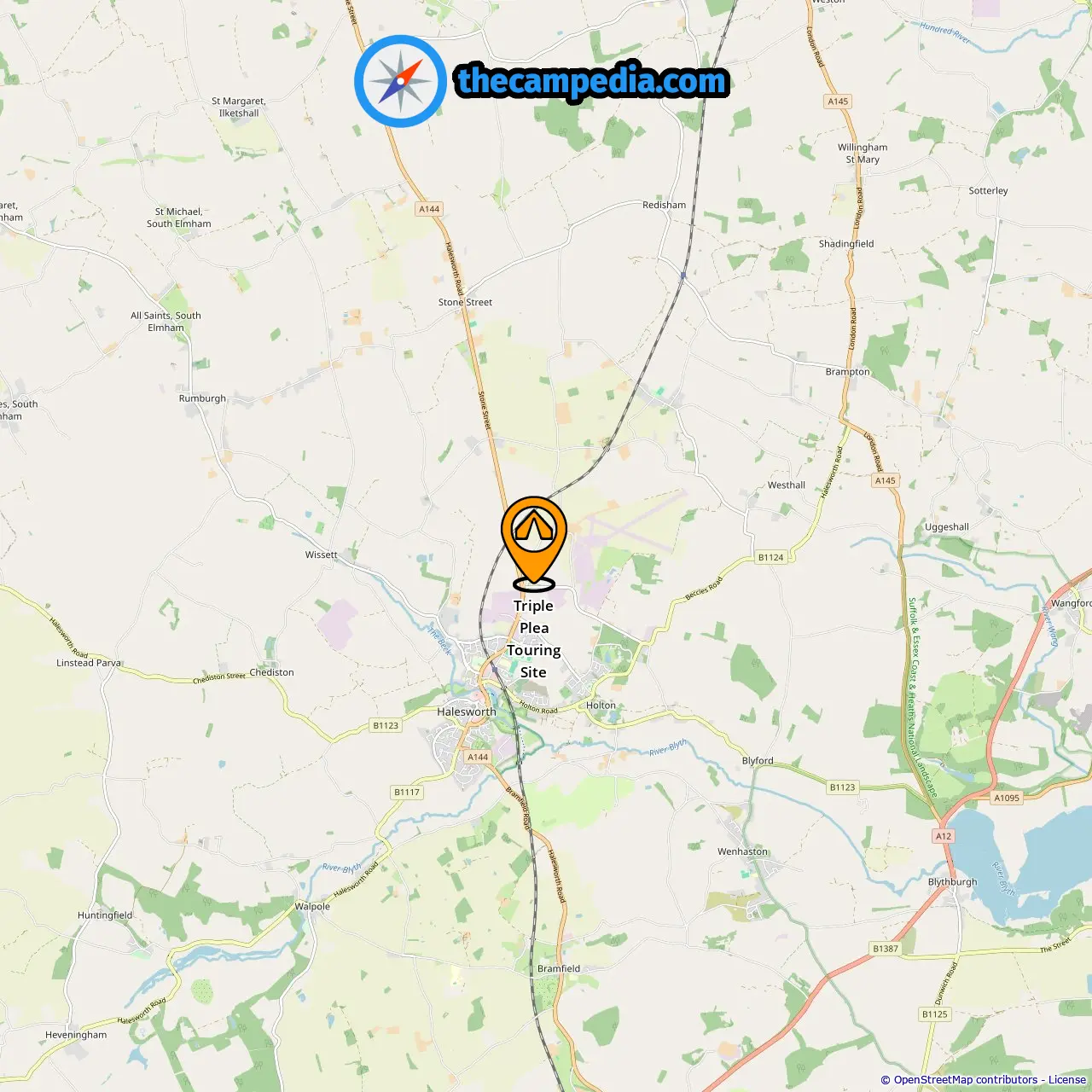Select the Wenhaston village label
The image size is (1092, 1092).
click(x=742, y=851)
